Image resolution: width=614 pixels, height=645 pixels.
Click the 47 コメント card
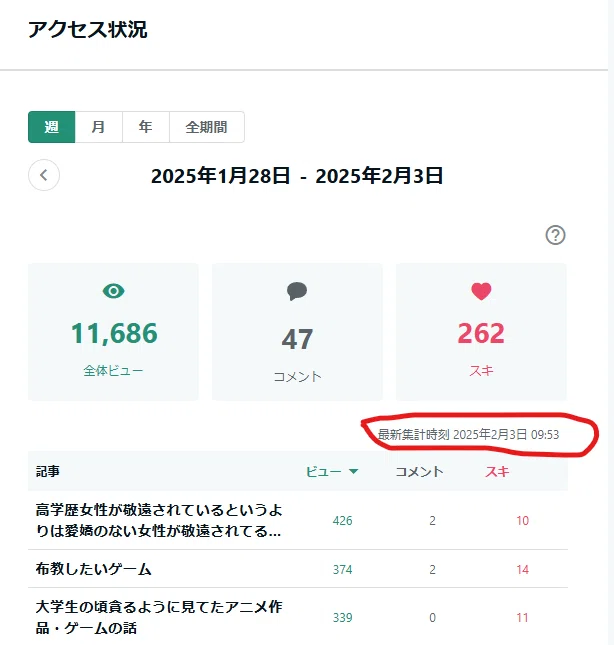(297, 332)
